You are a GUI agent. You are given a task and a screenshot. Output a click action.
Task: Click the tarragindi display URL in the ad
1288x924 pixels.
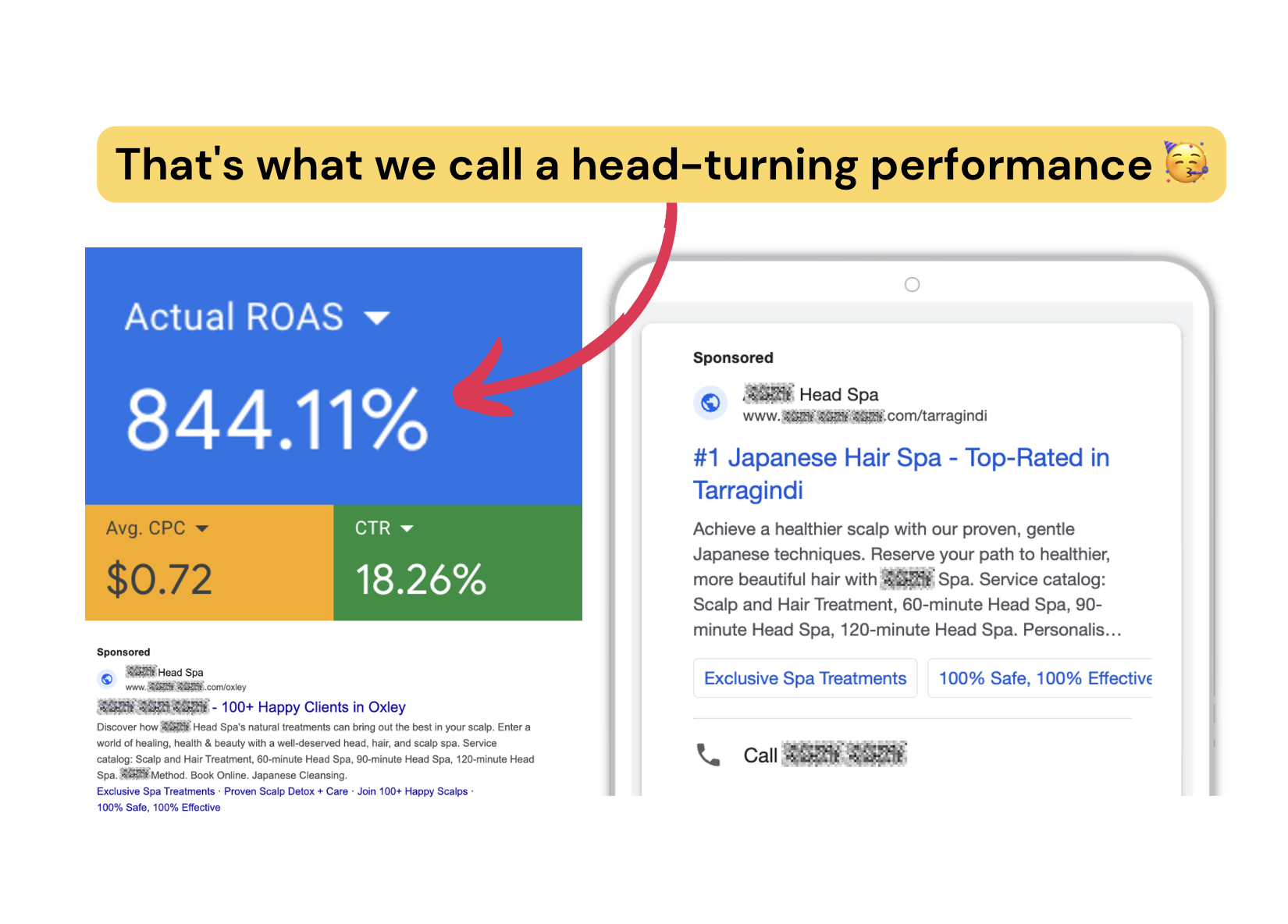(x=863, y=416)
